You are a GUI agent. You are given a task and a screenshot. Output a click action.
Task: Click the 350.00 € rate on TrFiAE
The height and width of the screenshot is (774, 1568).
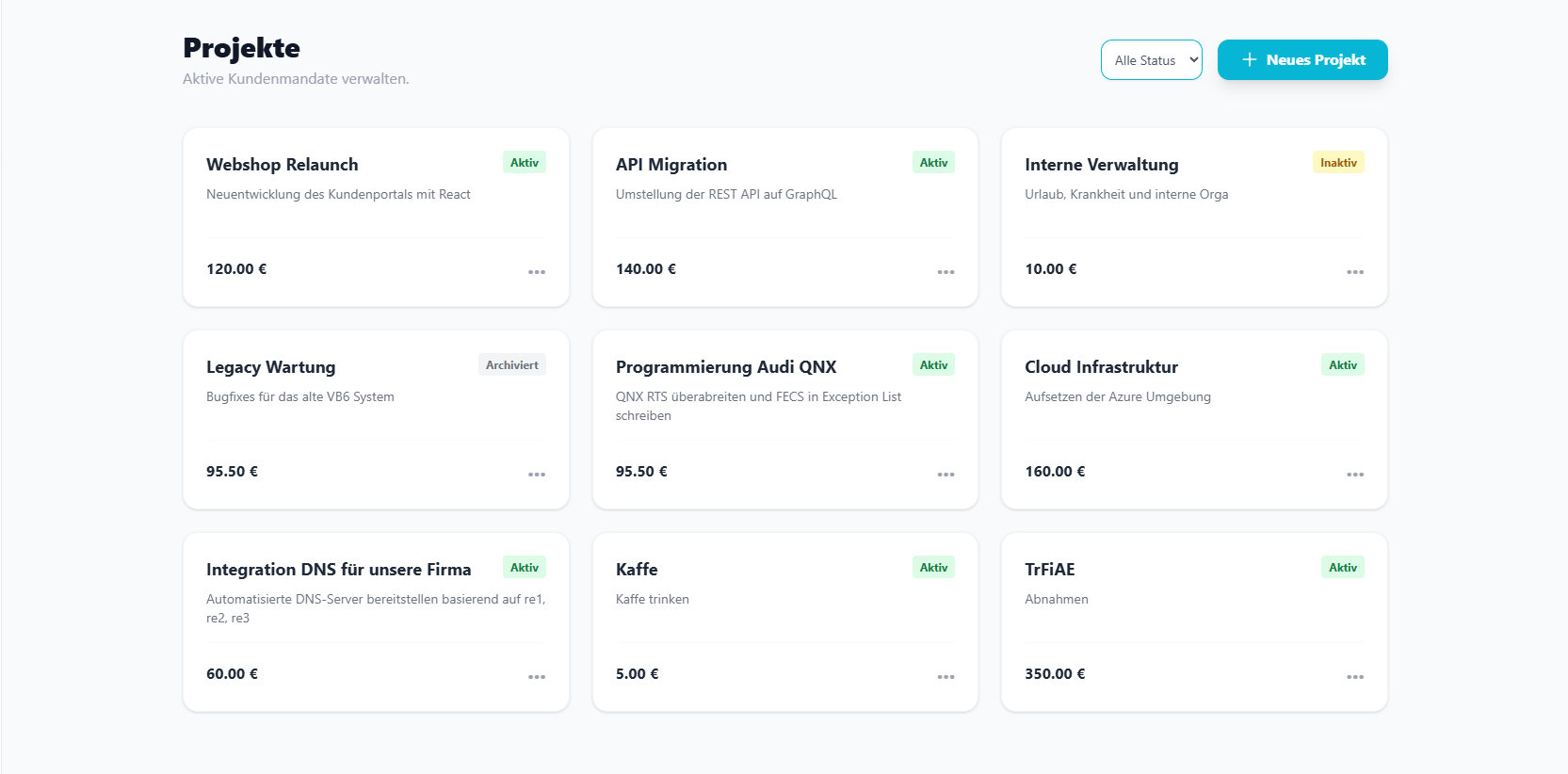(x=1055, y=674)
